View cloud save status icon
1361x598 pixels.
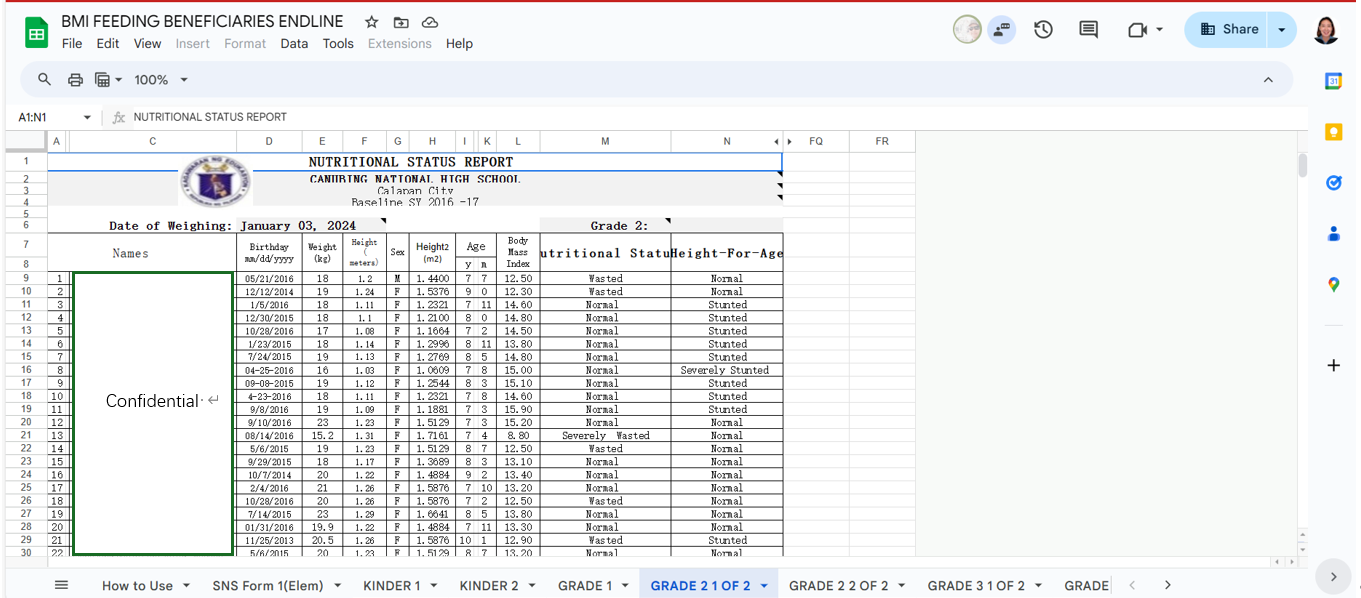click(x=430, y=22)
